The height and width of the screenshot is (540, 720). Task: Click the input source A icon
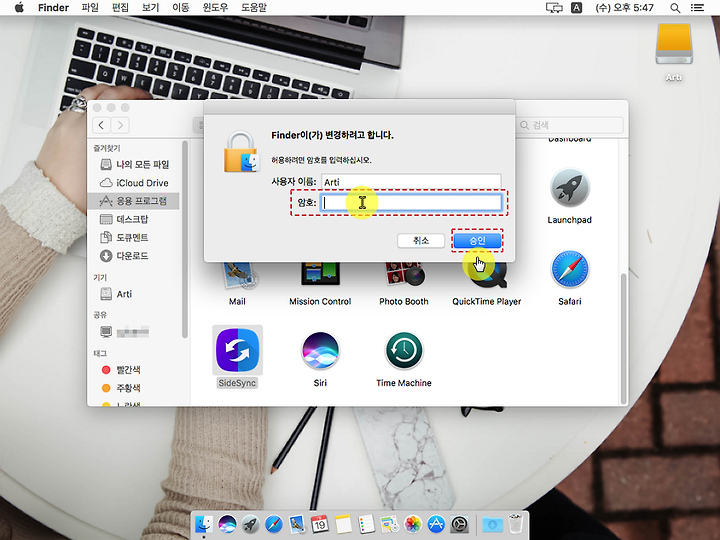[x=576, y=8]
